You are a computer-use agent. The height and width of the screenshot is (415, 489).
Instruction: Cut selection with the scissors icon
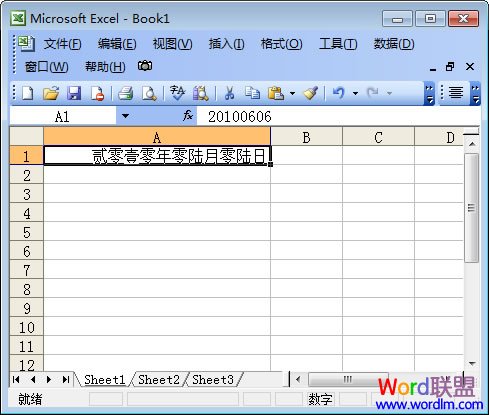[229, 93]
